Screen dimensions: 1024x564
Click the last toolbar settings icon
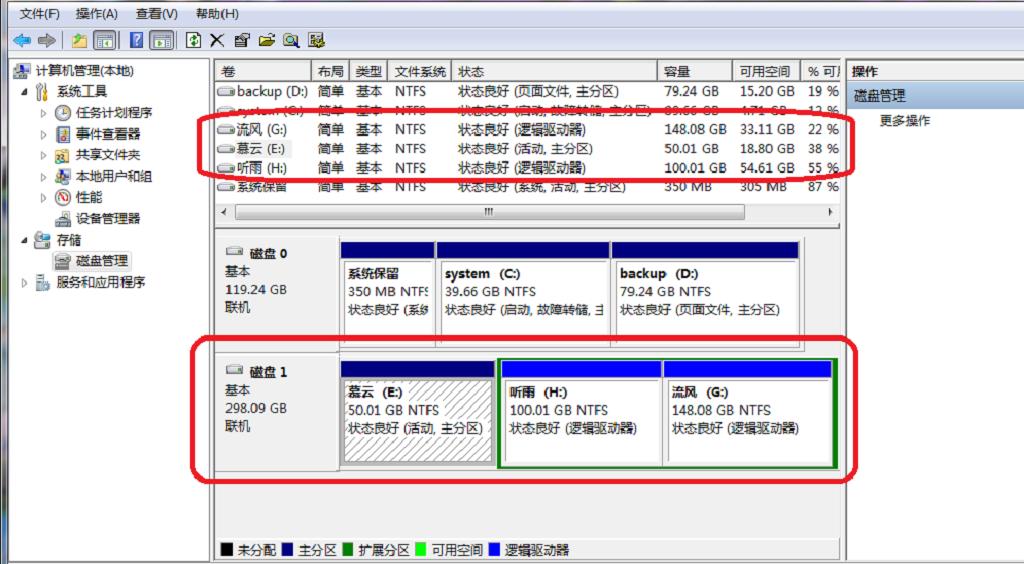tap(317, 40)
